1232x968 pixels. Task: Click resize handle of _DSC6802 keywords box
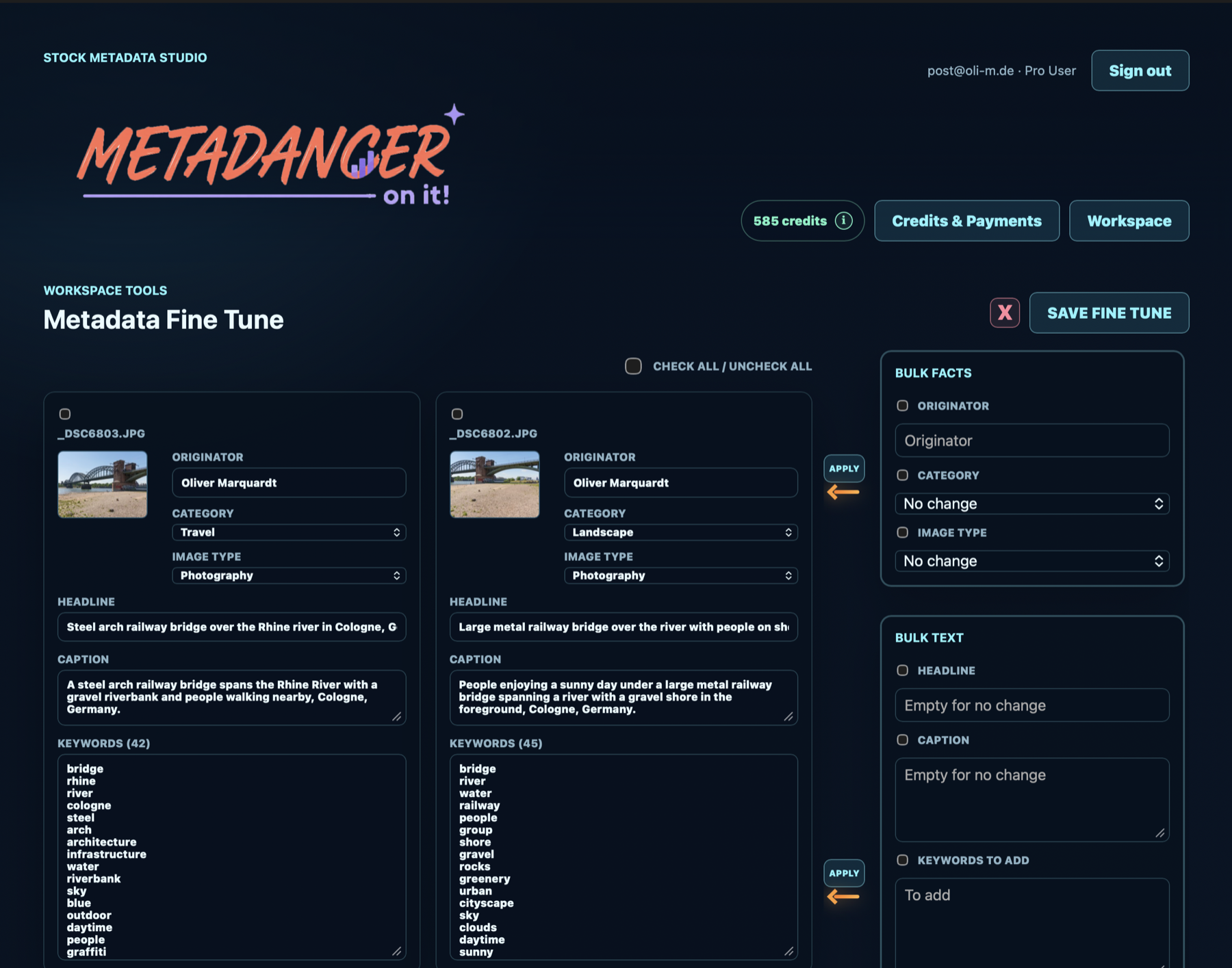click(x=788, y=951)
